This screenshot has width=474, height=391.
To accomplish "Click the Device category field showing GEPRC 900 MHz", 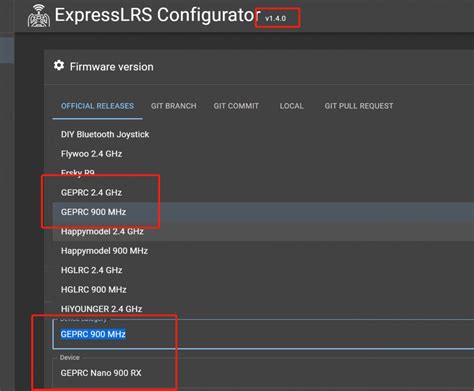I will pos(263,334).
